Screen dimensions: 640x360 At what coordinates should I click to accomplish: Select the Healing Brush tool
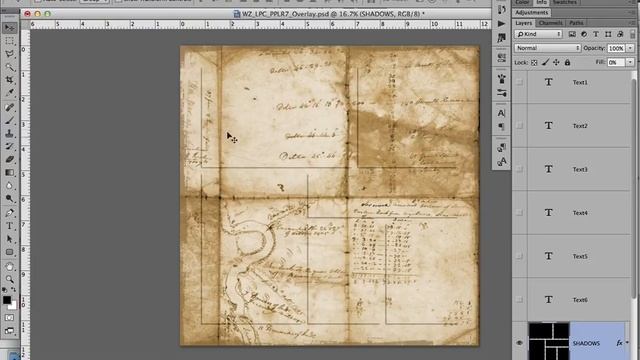tap(9, 107)
